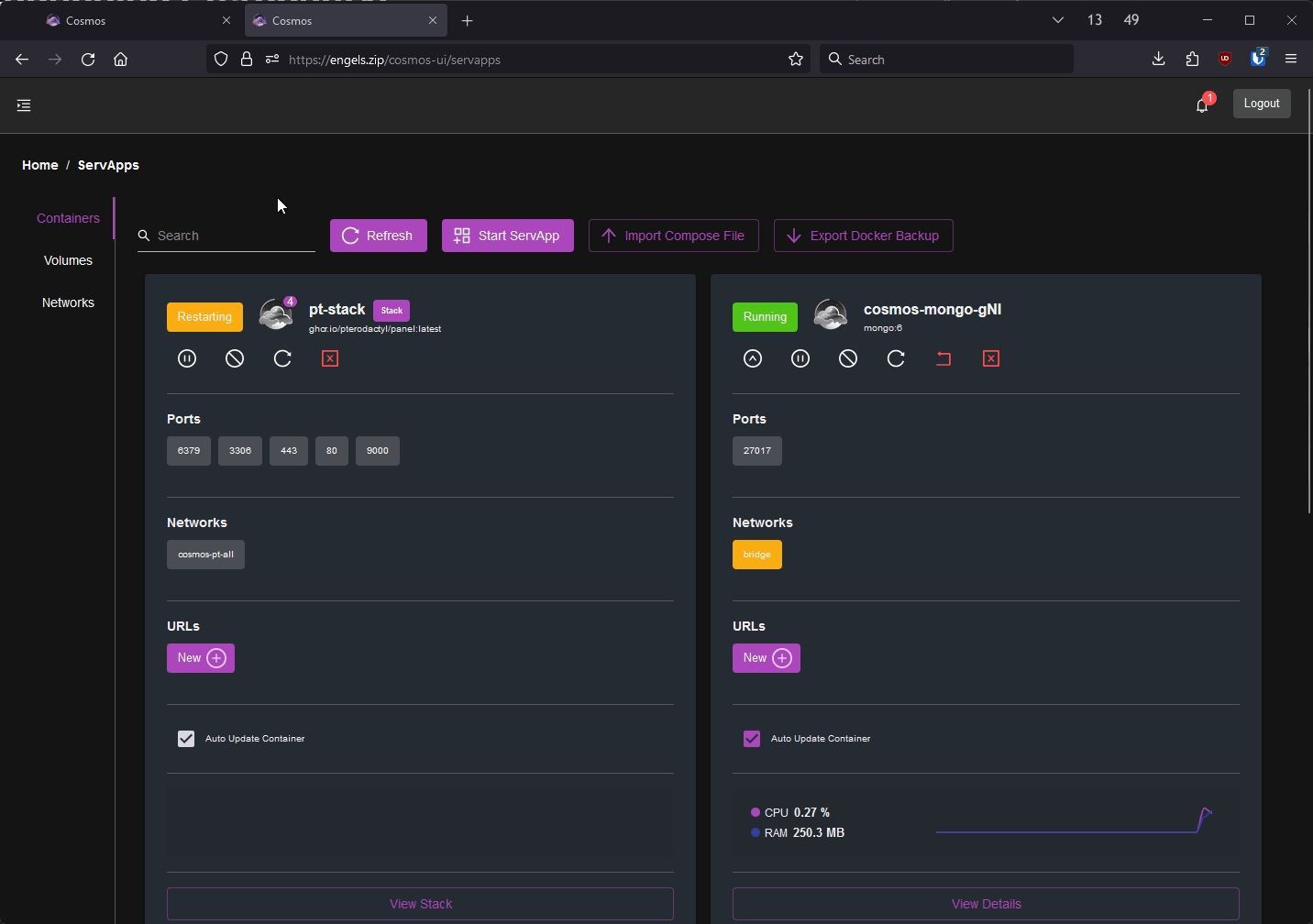Pause the cosmos-mongo-gNI container
This screenshot has width=1313, height=924.
(x=800, y=358)
